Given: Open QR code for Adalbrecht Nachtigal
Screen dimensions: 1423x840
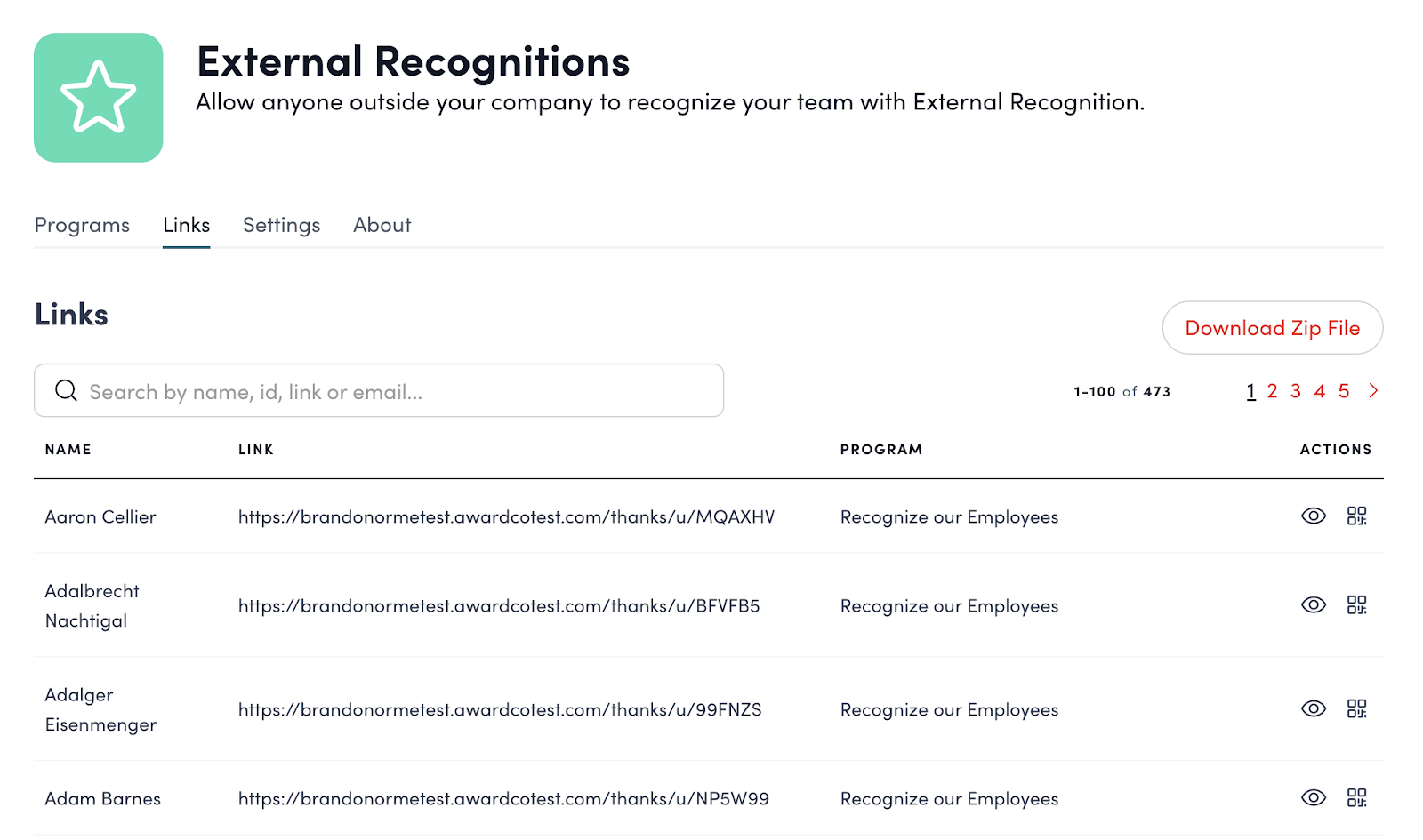Looking at the screenshot, I should coord(1356,605).
